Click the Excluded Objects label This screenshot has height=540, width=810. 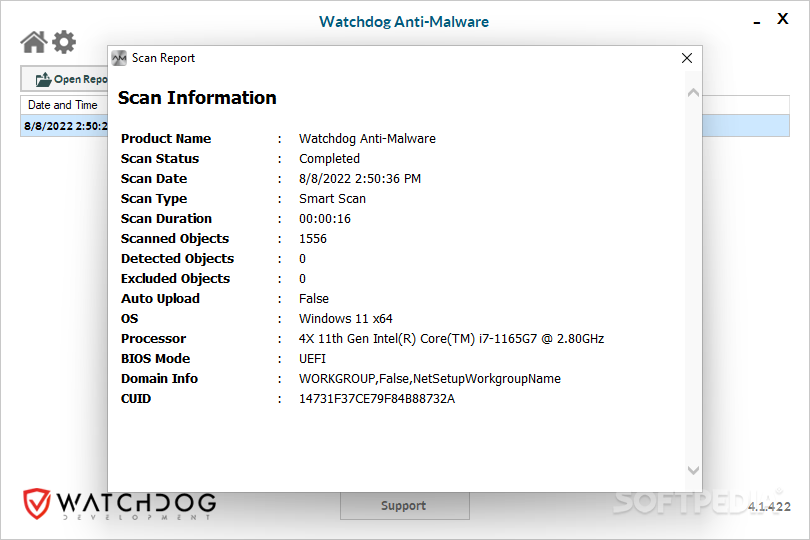point(175,279)
